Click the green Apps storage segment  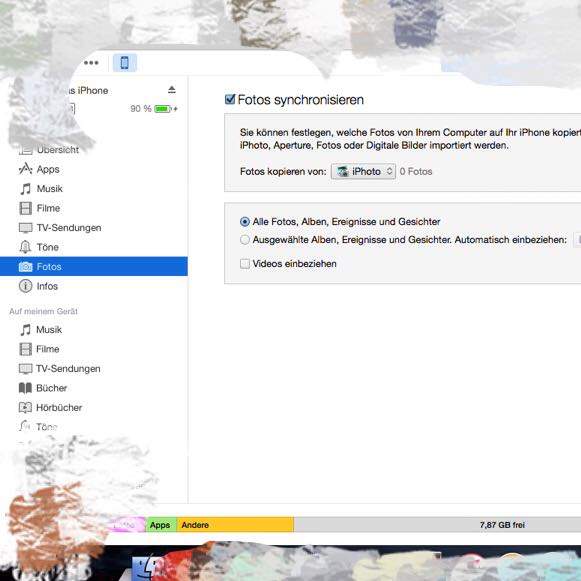[161, 525]
